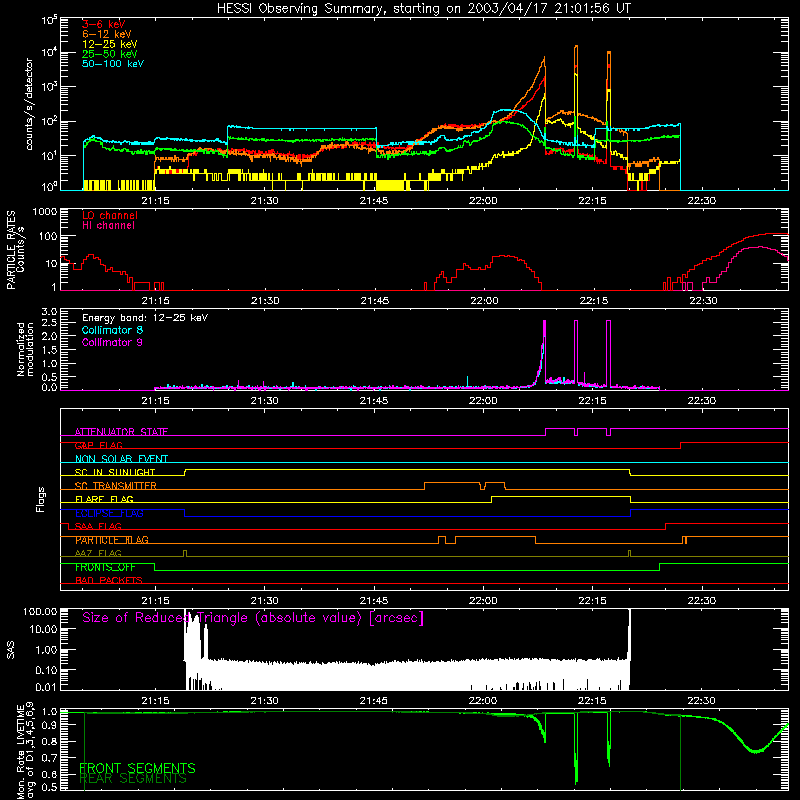Click the counts/s/detector axis label
The image size is (800, 800).
click(x=29, y=104)
